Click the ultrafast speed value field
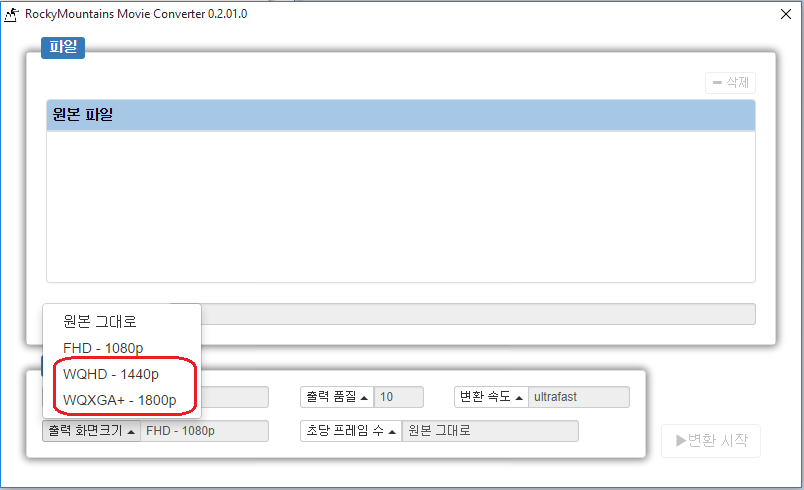This screenshot has height=490, width=804. pyautogui.click(x=578, y=397)
